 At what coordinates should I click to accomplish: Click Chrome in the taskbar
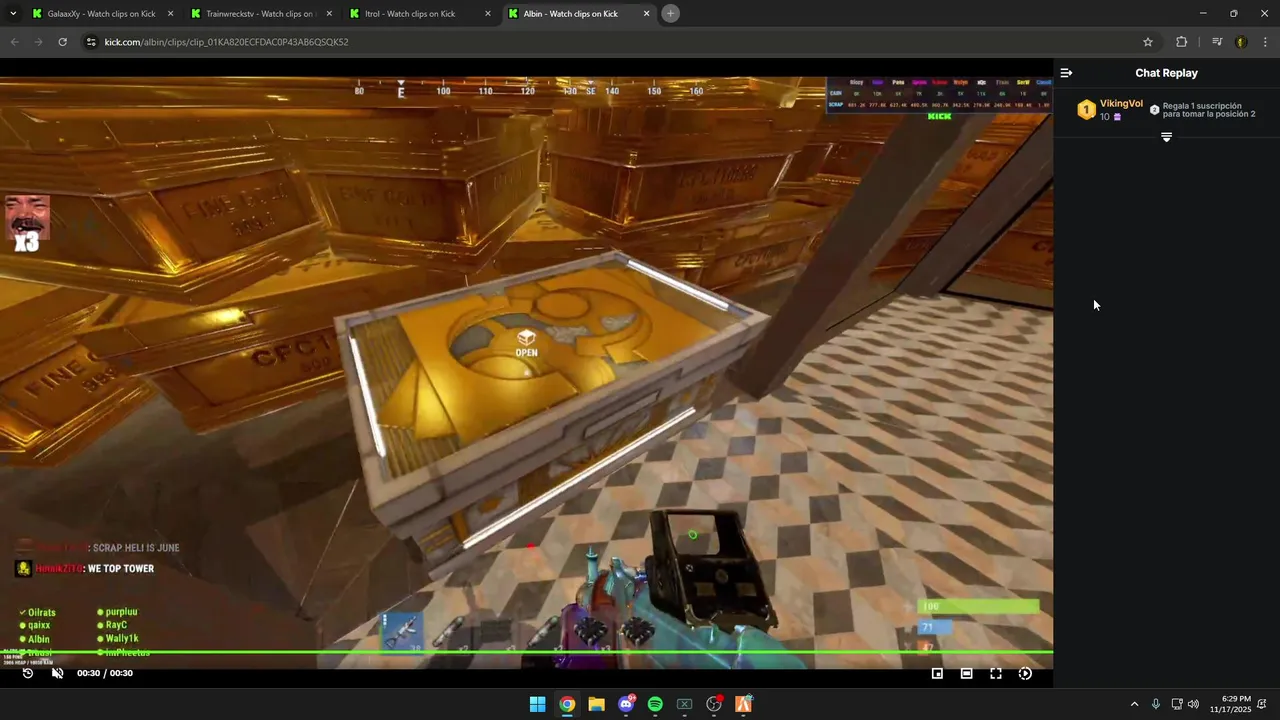(567, 704)
